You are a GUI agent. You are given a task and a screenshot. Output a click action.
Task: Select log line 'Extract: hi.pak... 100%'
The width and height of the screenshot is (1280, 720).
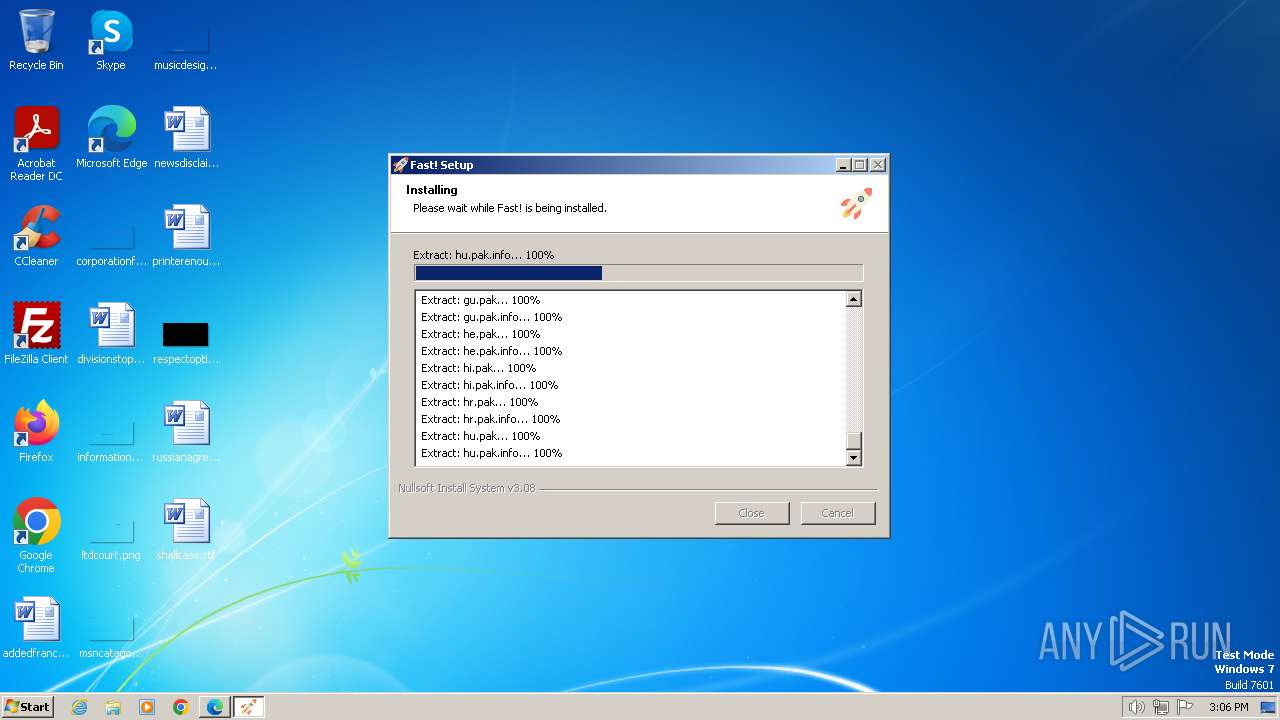pyautogui.click(x=478, y=368)
